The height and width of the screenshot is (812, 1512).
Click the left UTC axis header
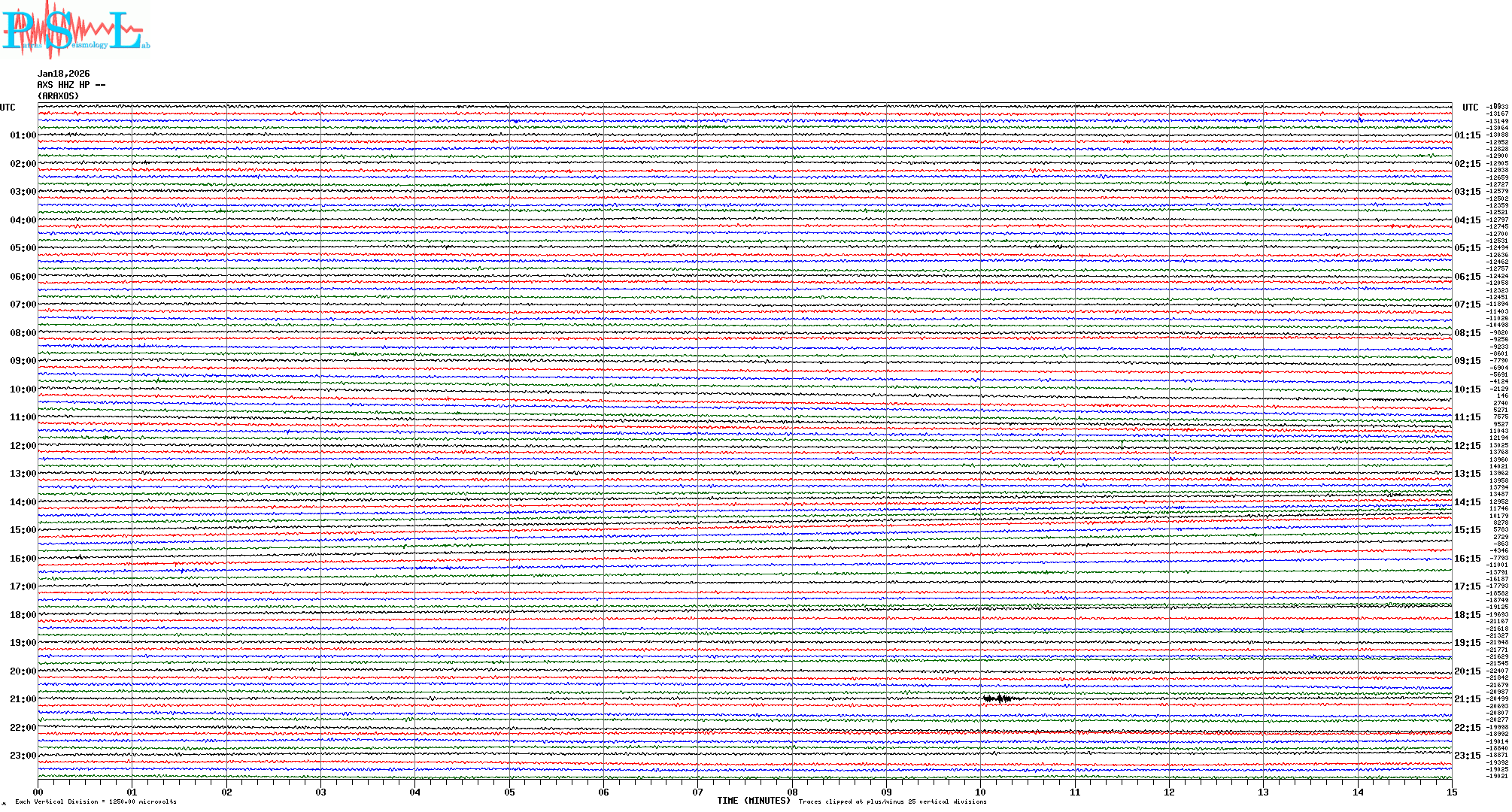[8, 108]
